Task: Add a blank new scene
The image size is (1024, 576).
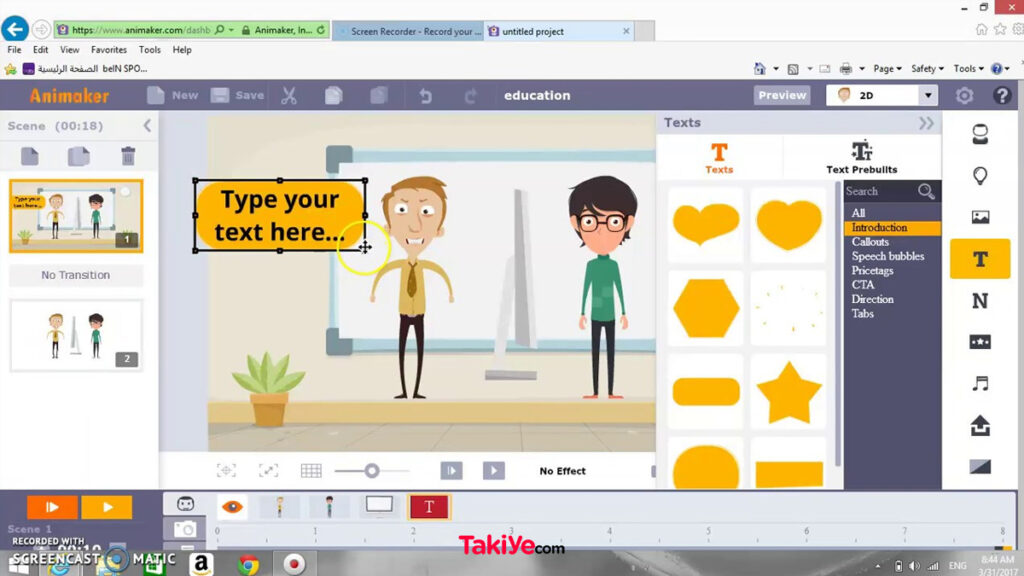Action: click(30, 156)
